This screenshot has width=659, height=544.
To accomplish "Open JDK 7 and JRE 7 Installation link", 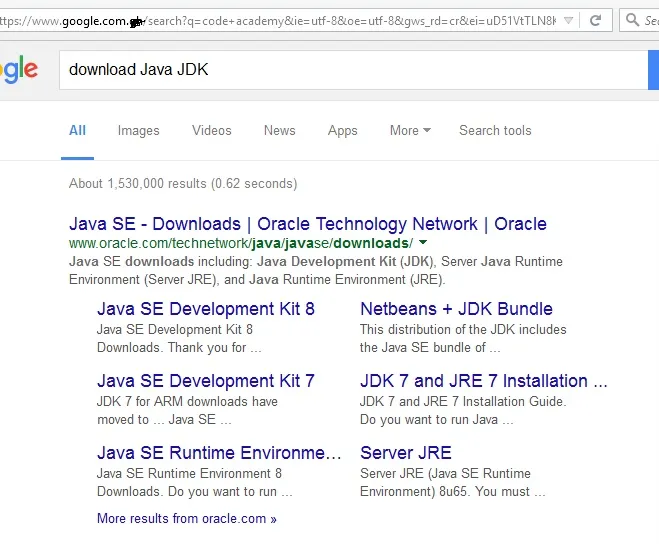I will pyautogui.click(x=484, y=381).
